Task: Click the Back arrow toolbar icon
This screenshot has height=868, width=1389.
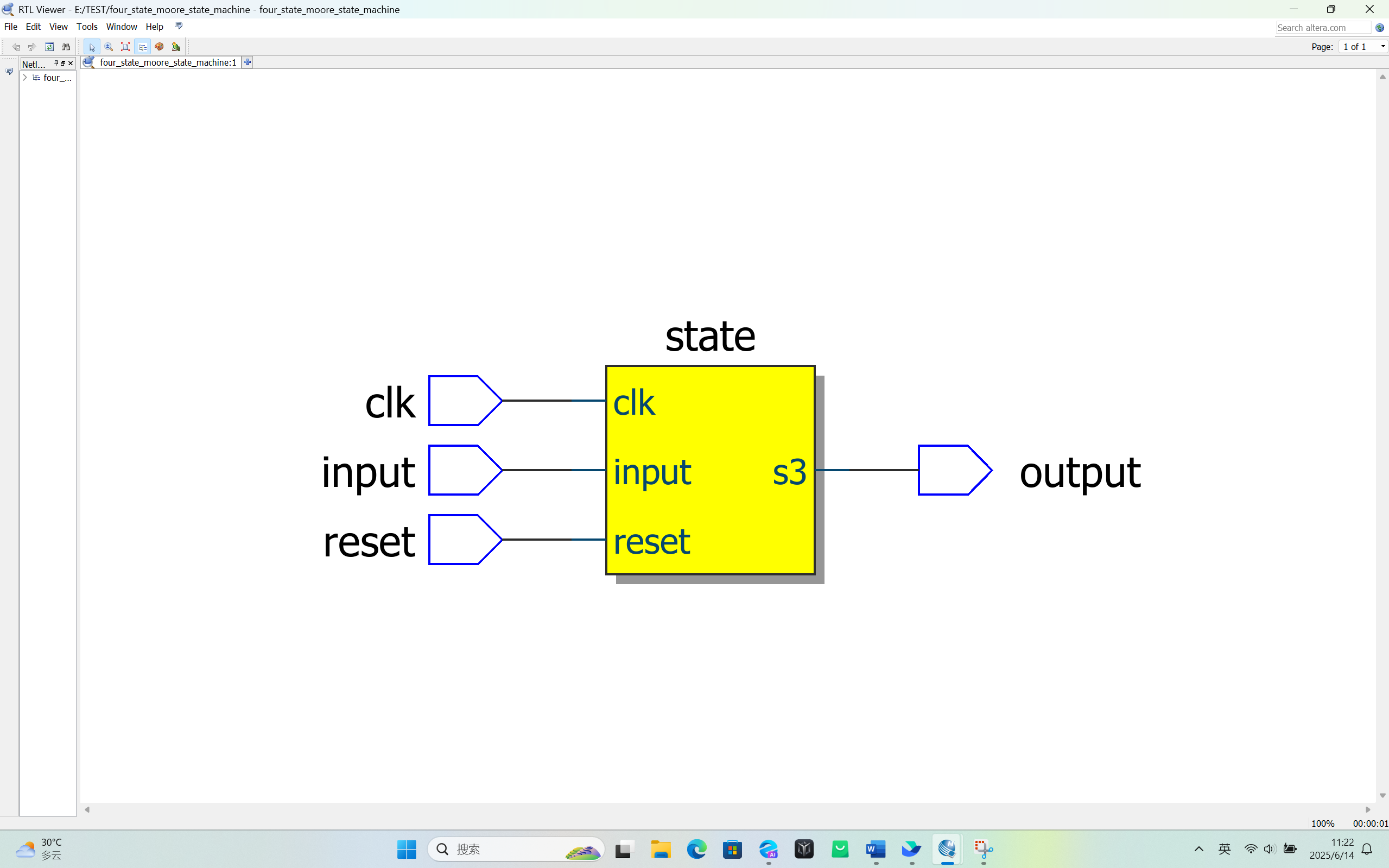Action: 16,47
